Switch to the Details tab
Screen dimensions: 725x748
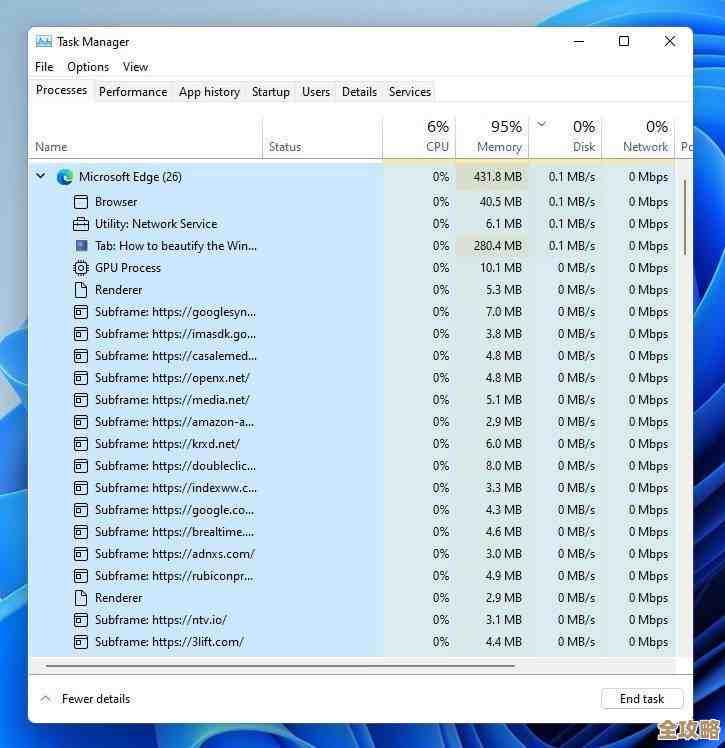pyautogui.click(x=359, y=92)
